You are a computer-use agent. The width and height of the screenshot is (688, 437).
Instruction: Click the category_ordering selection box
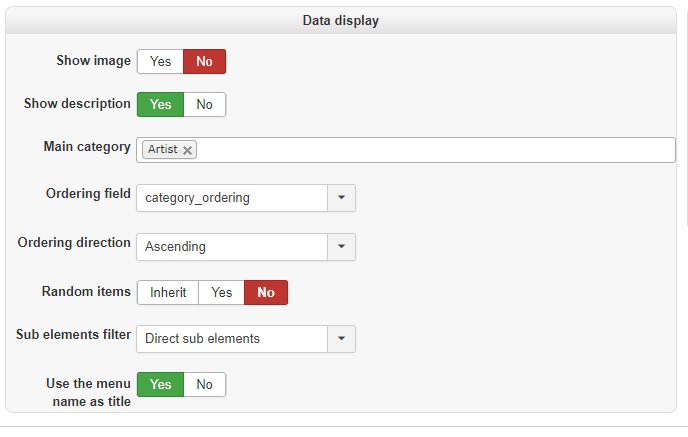pyautogui.click(x=232, y=198)
